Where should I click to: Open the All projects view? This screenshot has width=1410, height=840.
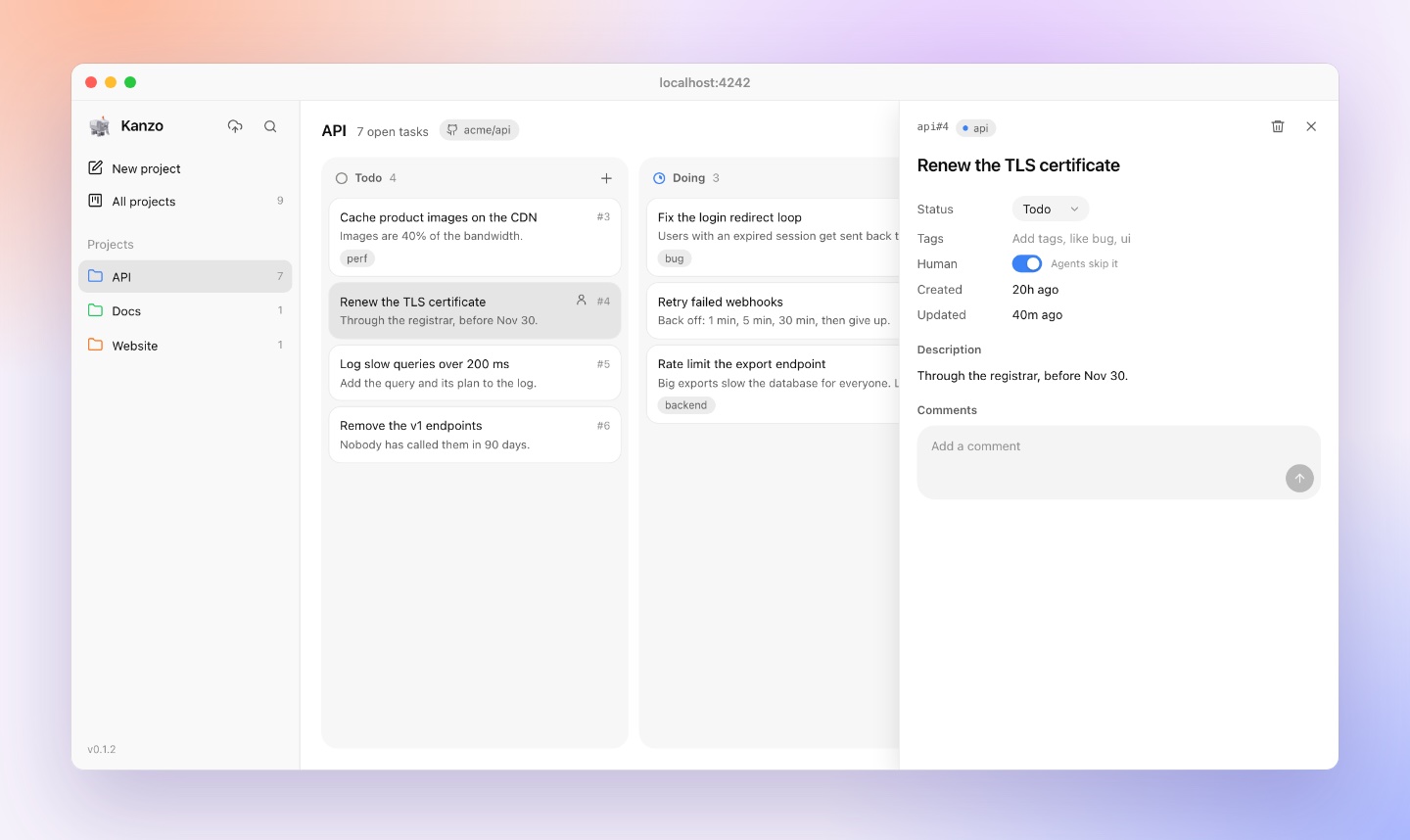click(185, 201)
